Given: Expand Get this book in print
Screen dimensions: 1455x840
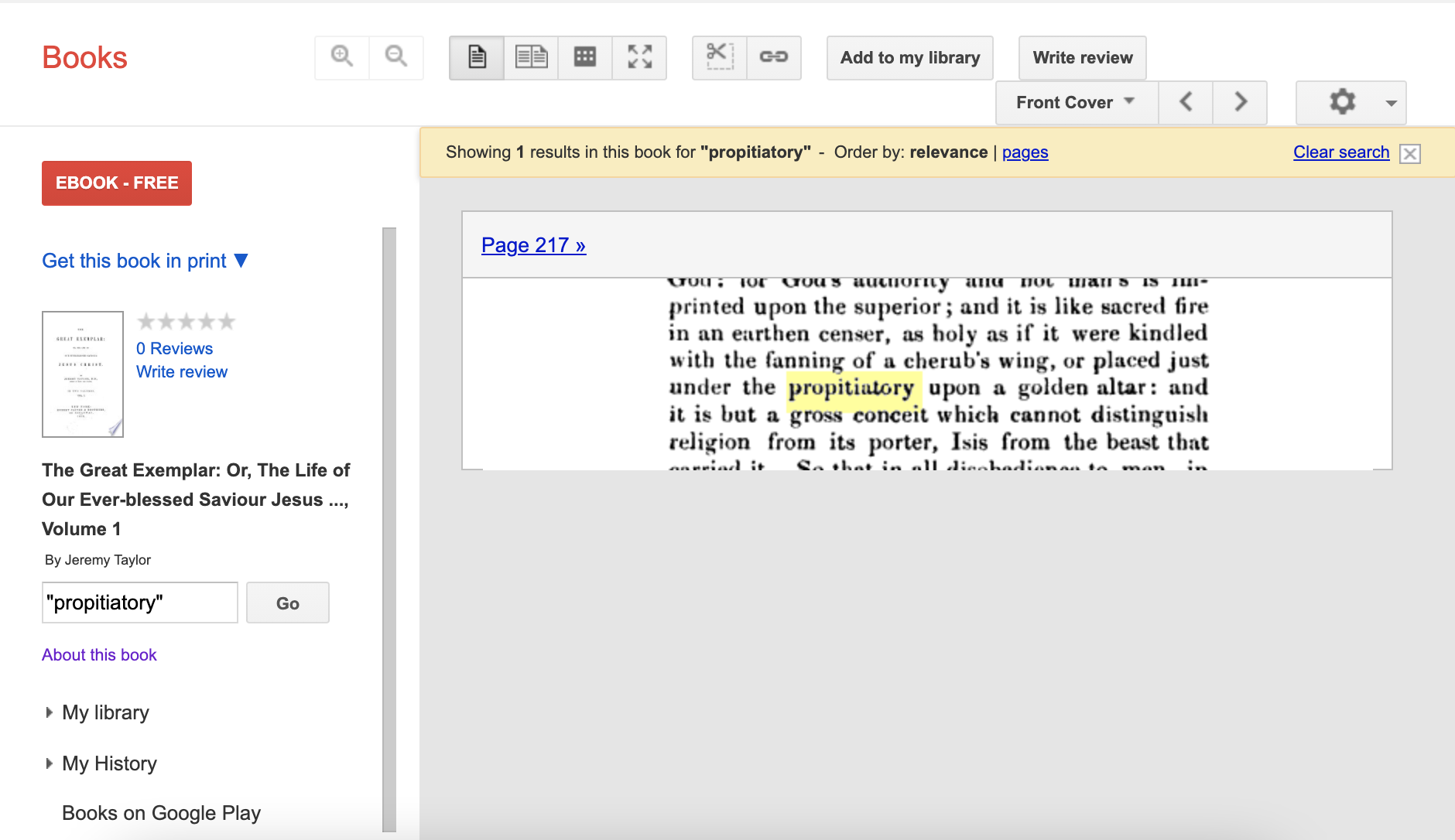Looking at the screenshot, I should coord(145,261).
